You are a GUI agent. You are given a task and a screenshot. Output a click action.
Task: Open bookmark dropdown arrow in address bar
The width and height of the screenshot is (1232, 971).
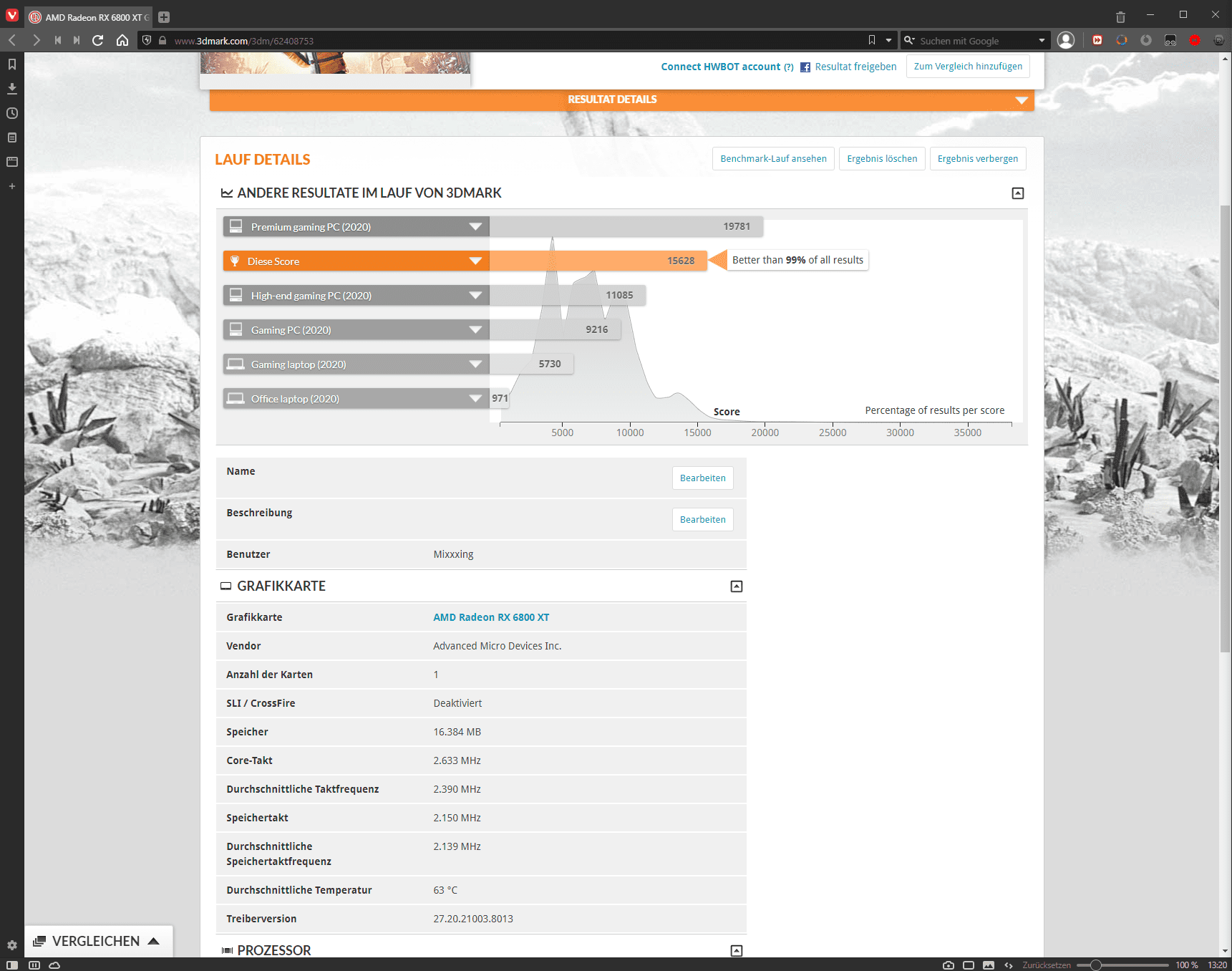888,40
